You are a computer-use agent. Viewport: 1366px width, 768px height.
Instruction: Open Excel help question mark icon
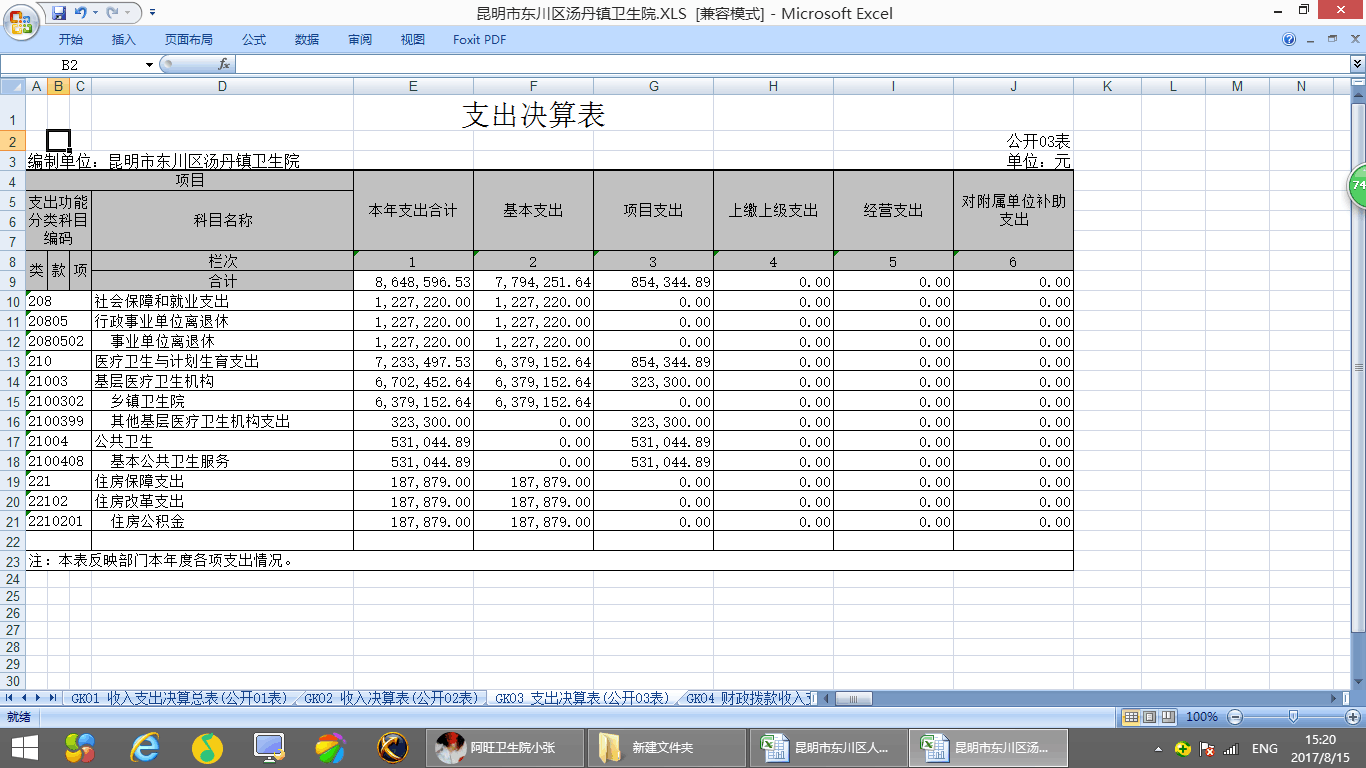tap(1289, 40)
